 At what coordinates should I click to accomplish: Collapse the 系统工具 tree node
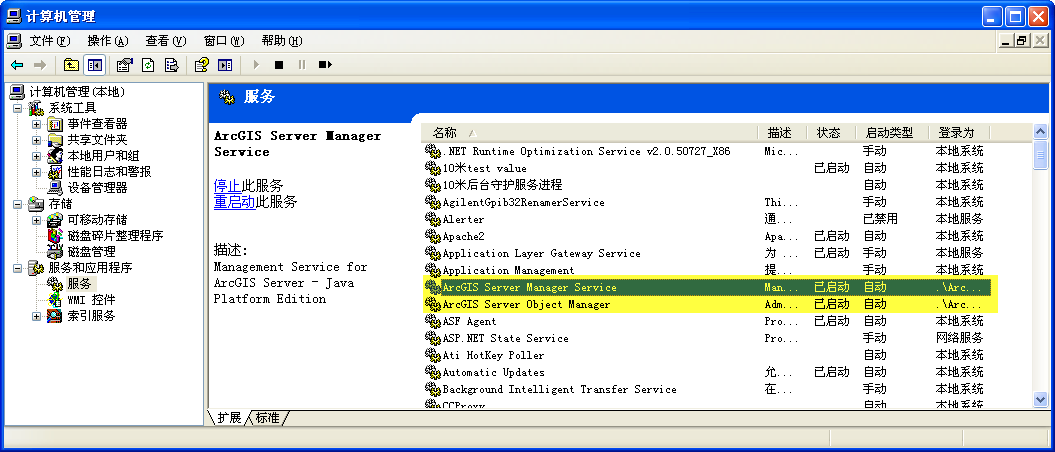point(17,108)
